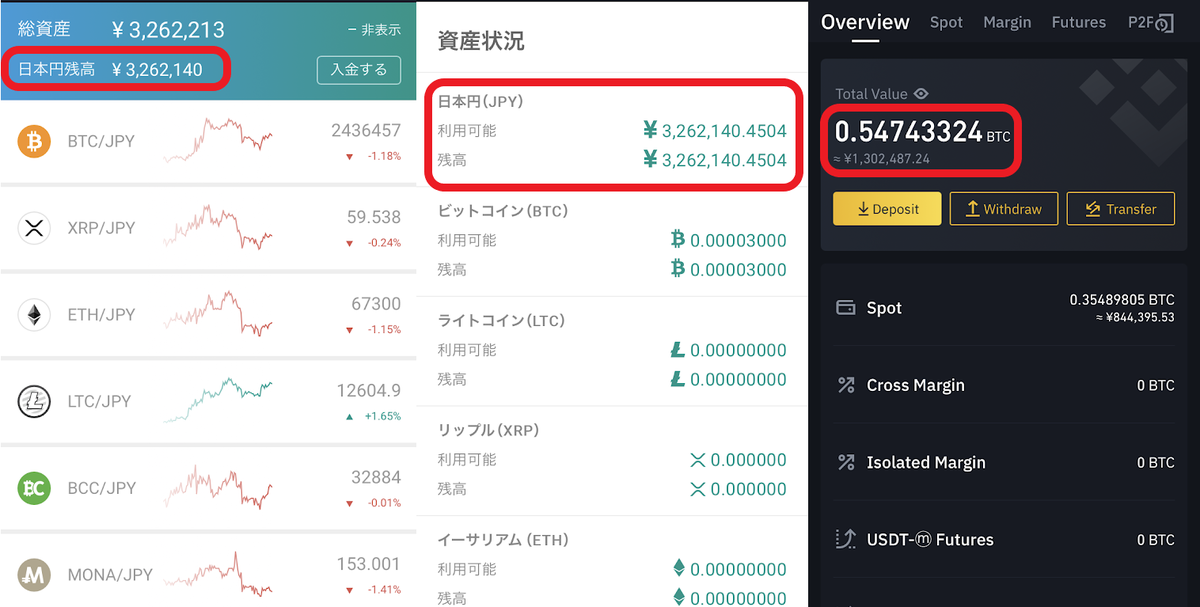Tap the BCC coin icon
This screenshot has width=1200, height=607.
(34, 488)
